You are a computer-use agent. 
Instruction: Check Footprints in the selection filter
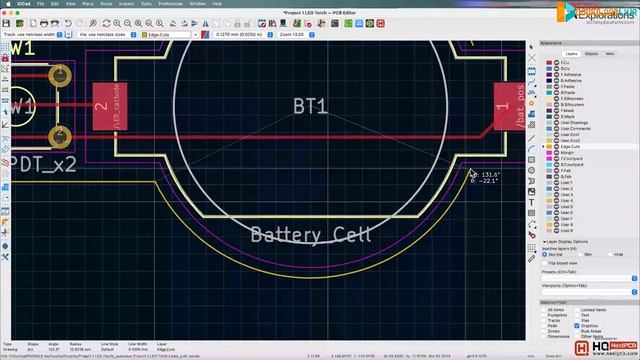tap(544, 315)
